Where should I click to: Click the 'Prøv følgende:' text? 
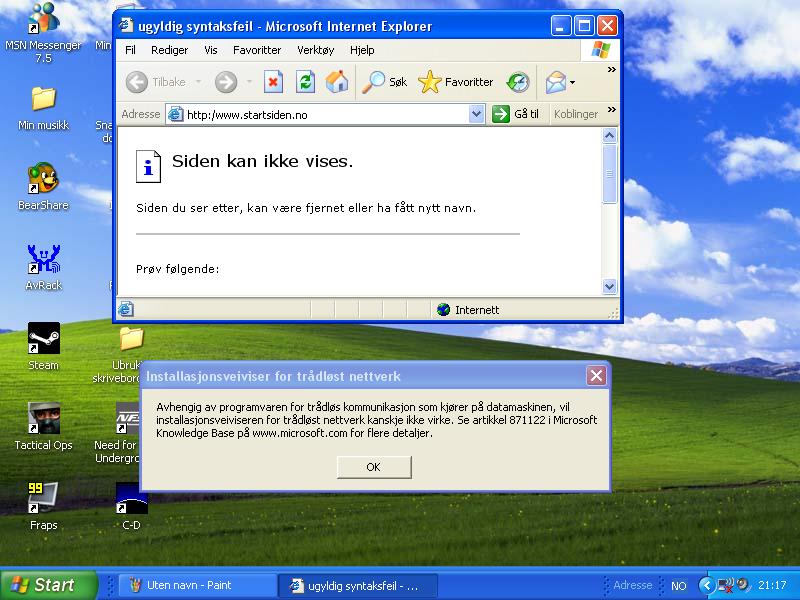tap(178, 269)
